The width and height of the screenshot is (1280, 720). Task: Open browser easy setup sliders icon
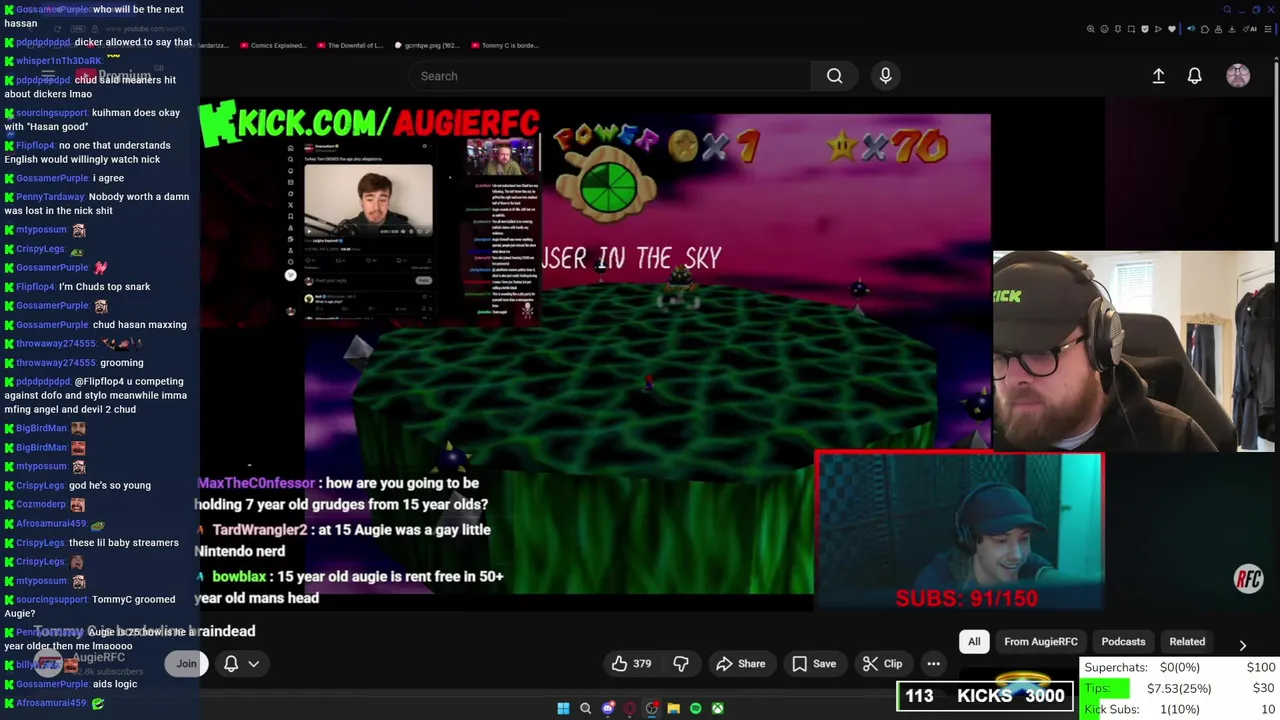coord(1268,29)
